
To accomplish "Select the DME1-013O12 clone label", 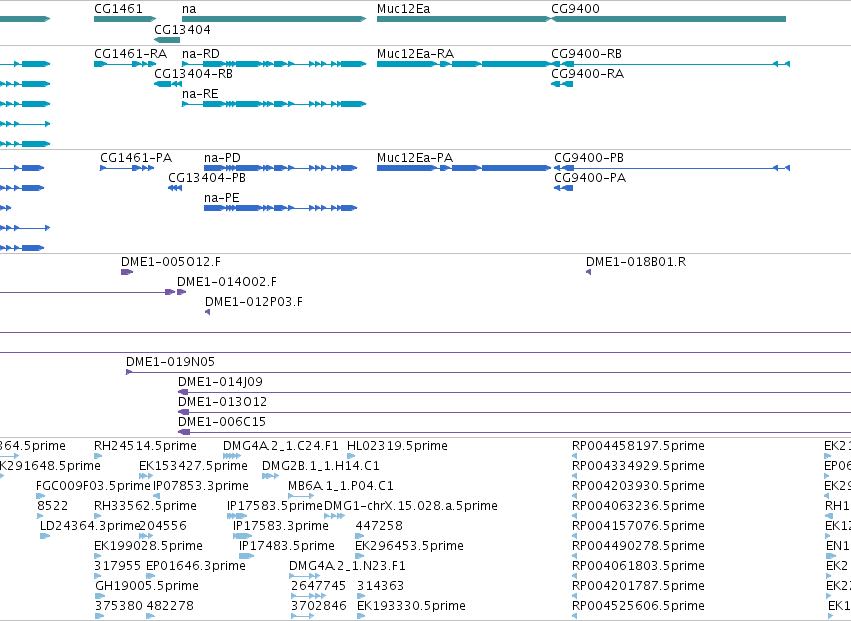I will [x=223, y=402].
